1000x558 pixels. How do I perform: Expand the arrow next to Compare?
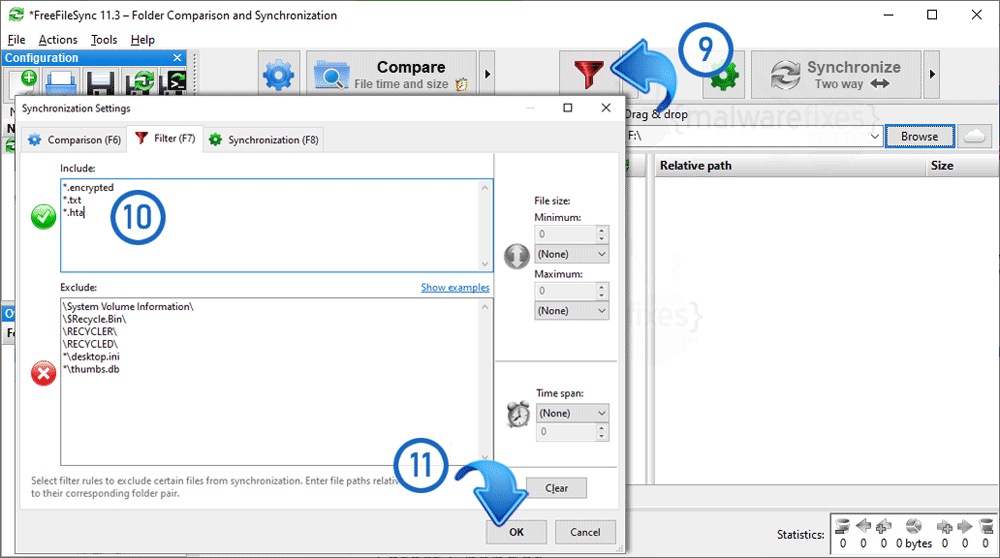pos(487,75)
